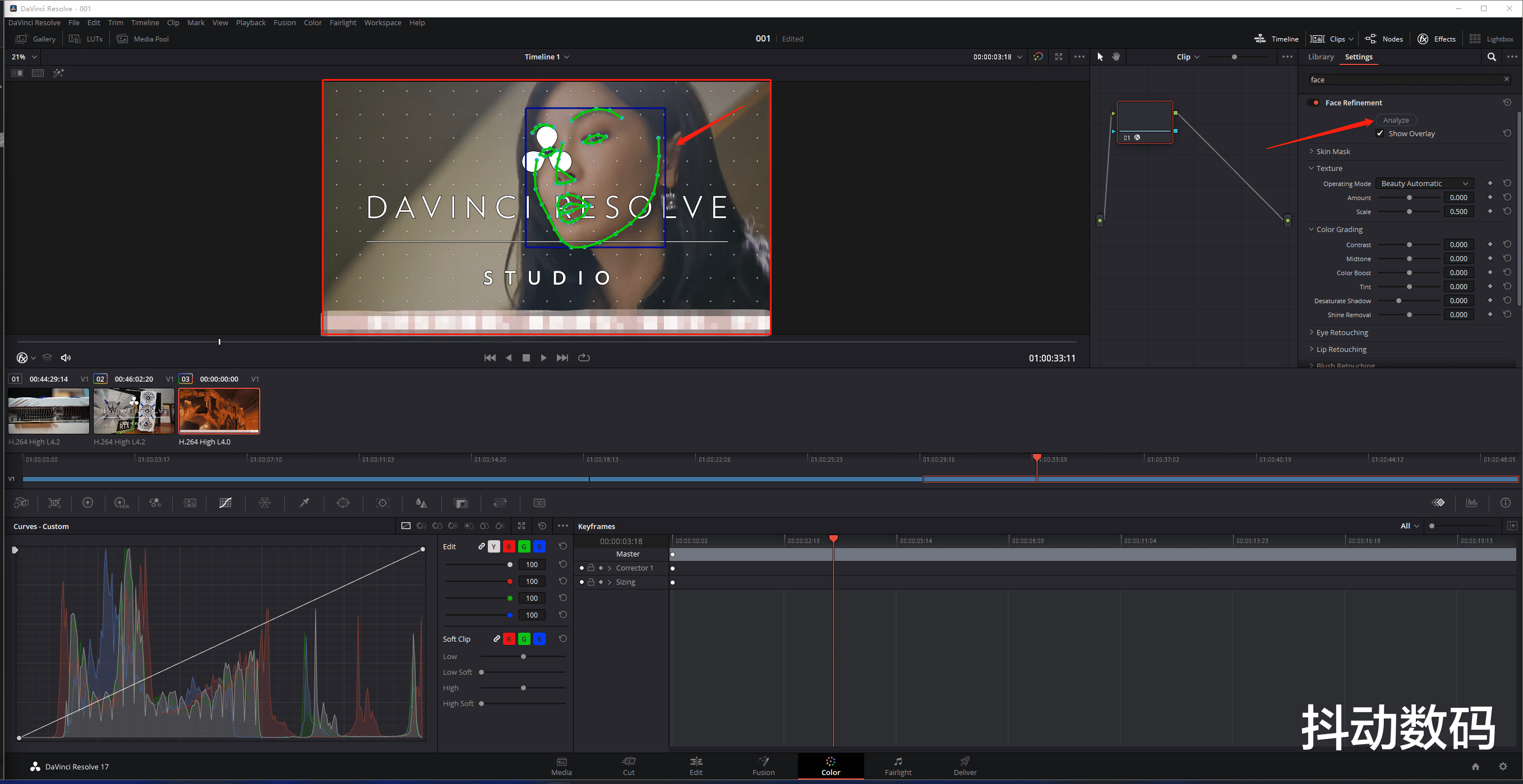Expand the Eye Retouching section

1341,333
